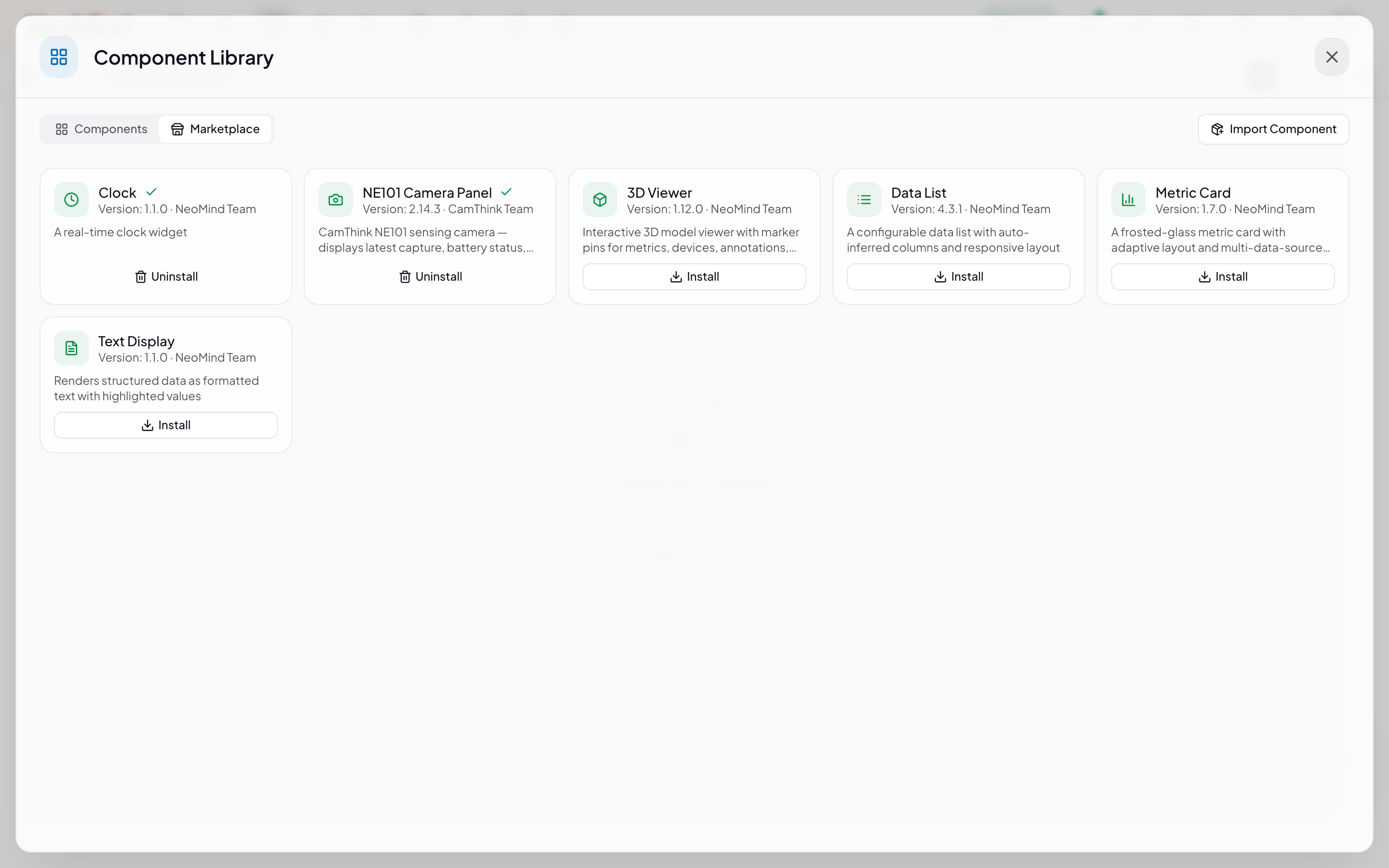Install the Data List component
Image resolution: width=1389 pixels, height=868 pixels.
(x=958, y=277)
